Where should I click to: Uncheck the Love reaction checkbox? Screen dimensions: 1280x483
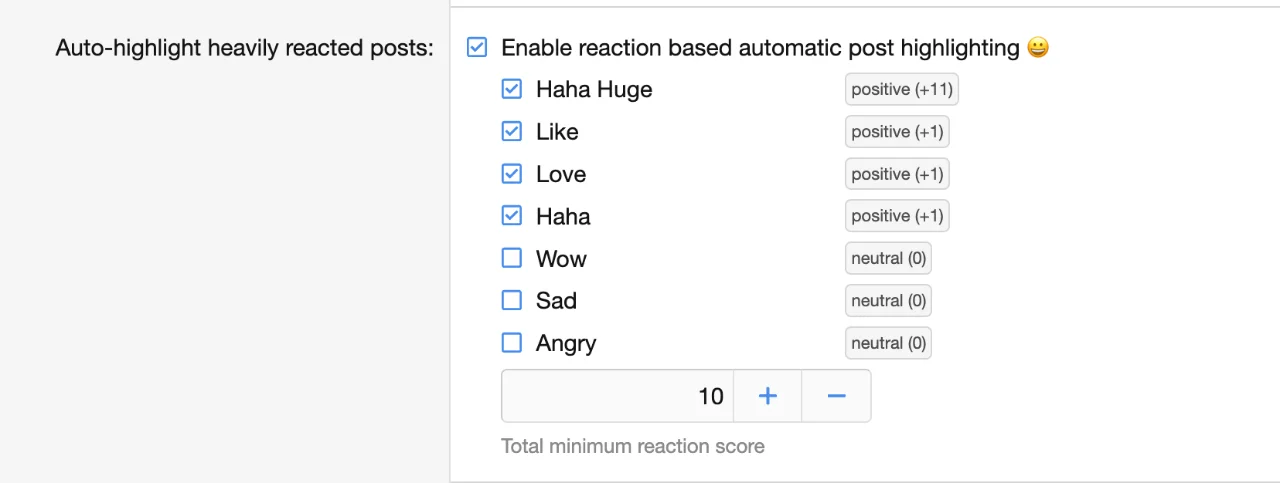tap(511, 174)
